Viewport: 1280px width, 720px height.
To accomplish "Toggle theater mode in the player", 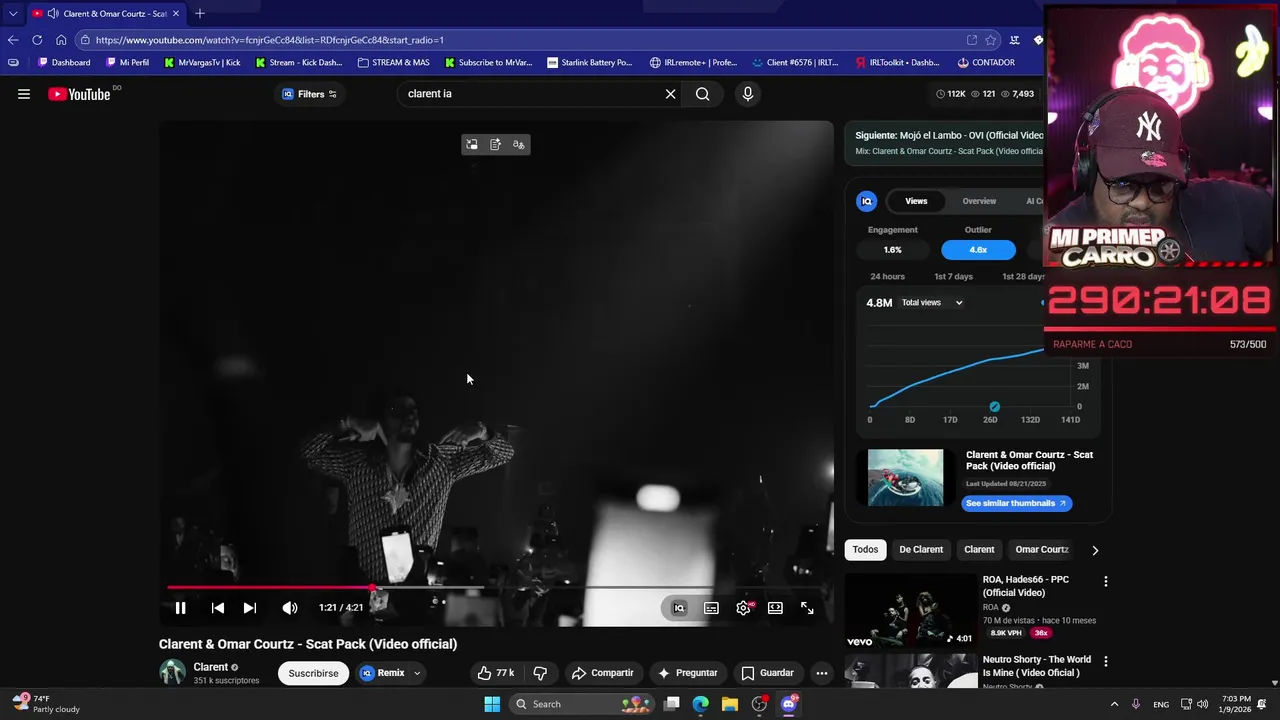I will point(775,608).
